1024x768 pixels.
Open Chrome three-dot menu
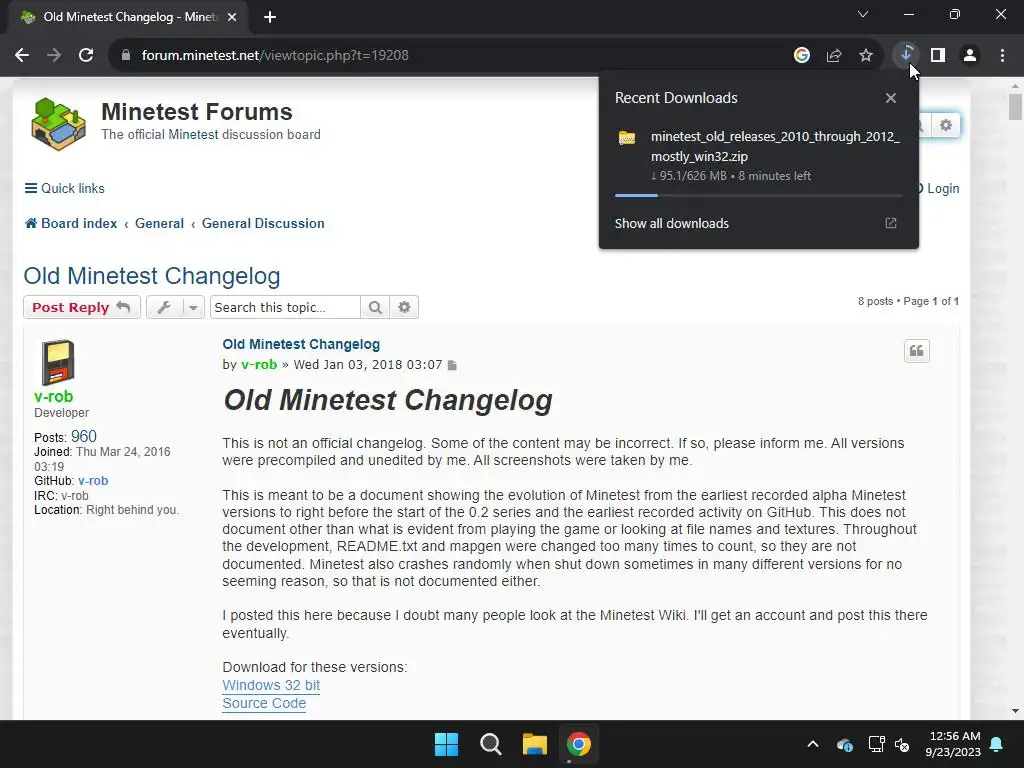(1002, 56)
